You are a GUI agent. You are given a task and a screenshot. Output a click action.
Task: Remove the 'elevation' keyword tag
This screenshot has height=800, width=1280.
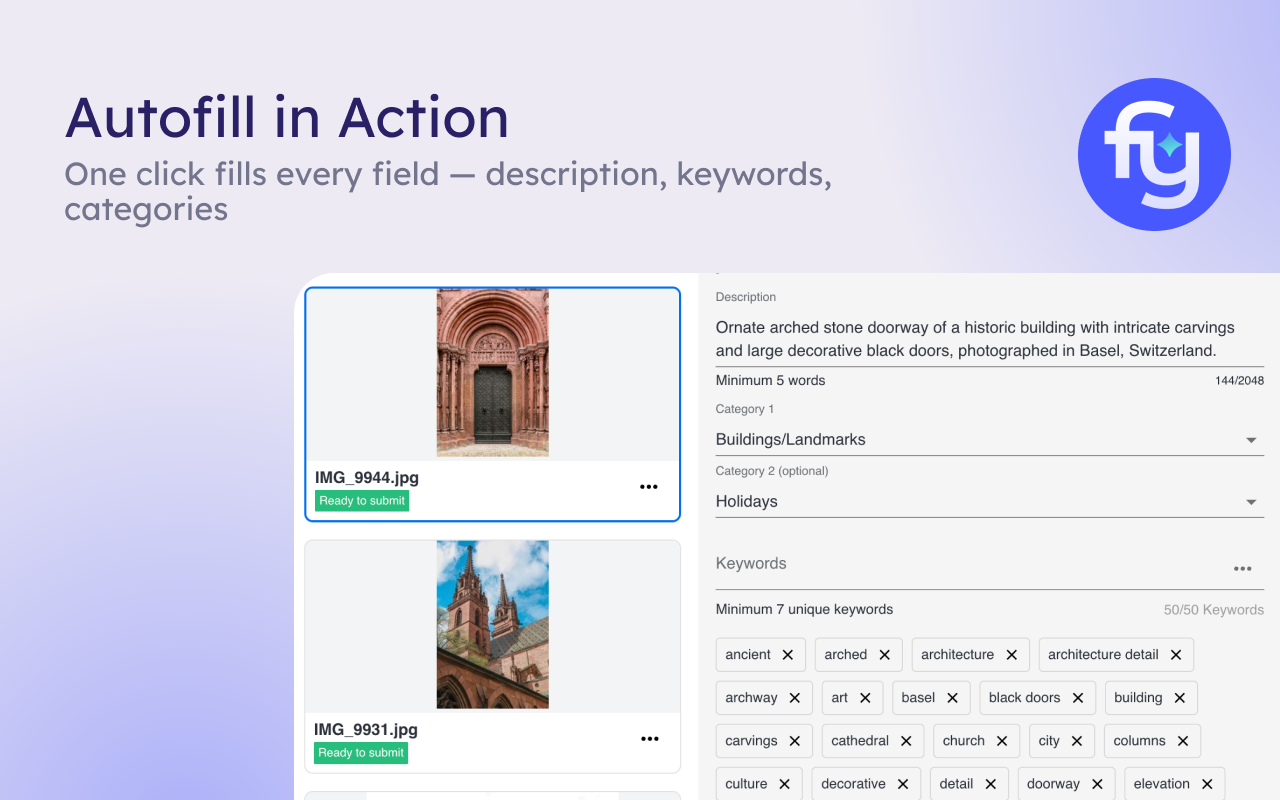click(x=1207, y=784)
